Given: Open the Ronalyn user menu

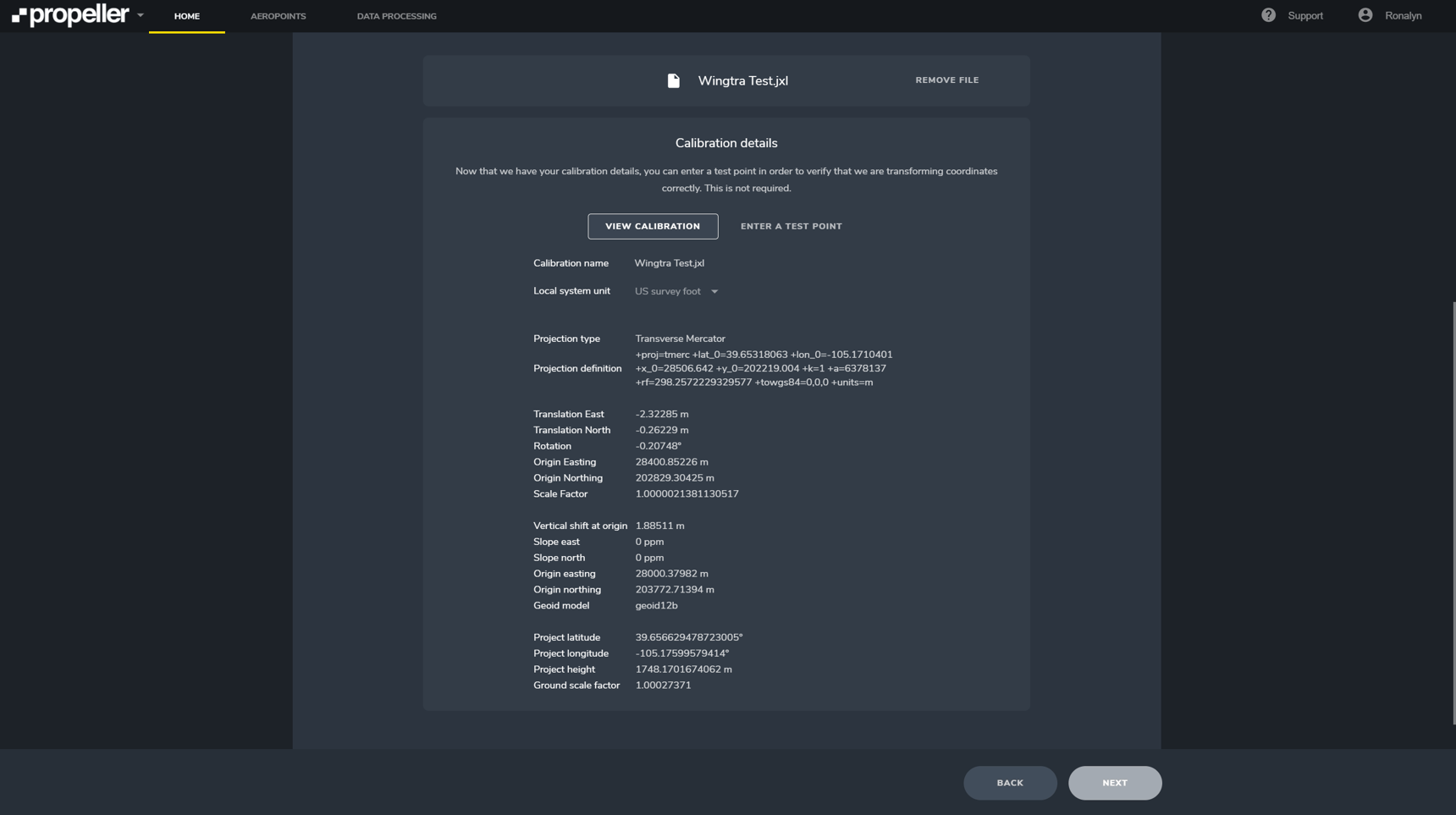Looking at the screenshot, I should pos(1403,16).
